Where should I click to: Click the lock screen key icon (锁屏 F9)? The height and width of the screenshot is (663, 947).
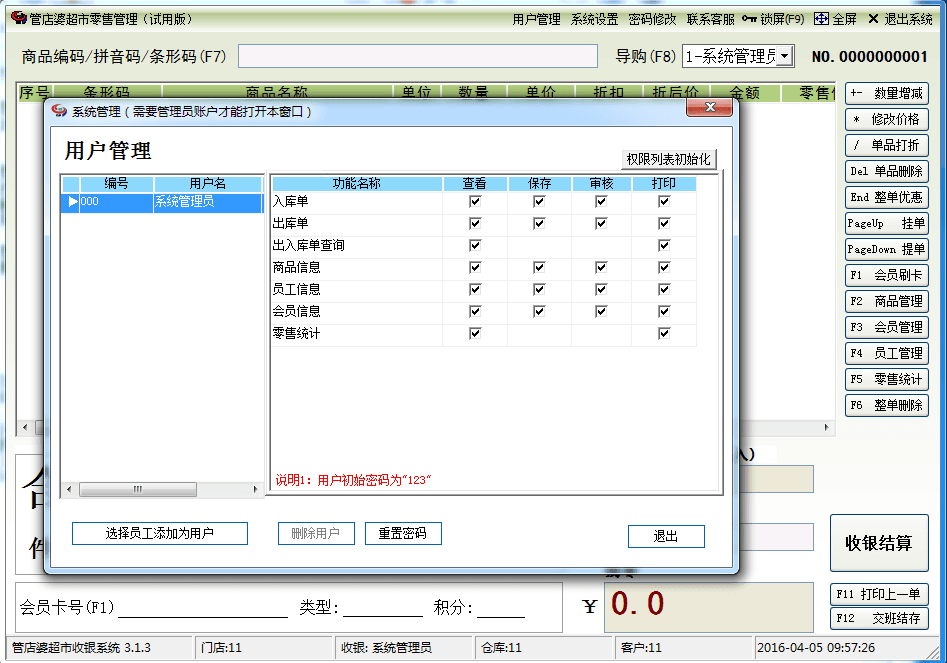coord(749,19)
